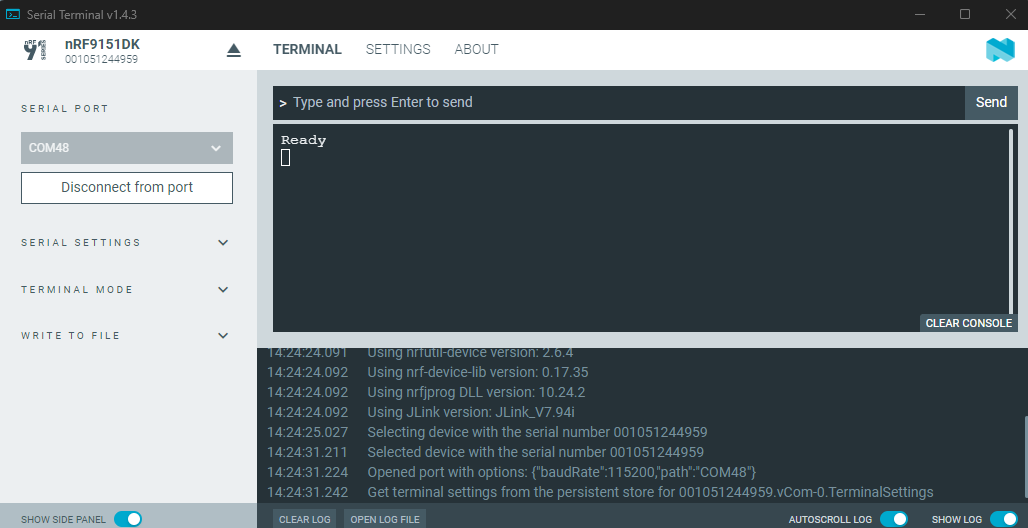Click the Nordic Semiconductor logo
The height and width of the screenshot is (528, 1028).
tap(1000, 50)
